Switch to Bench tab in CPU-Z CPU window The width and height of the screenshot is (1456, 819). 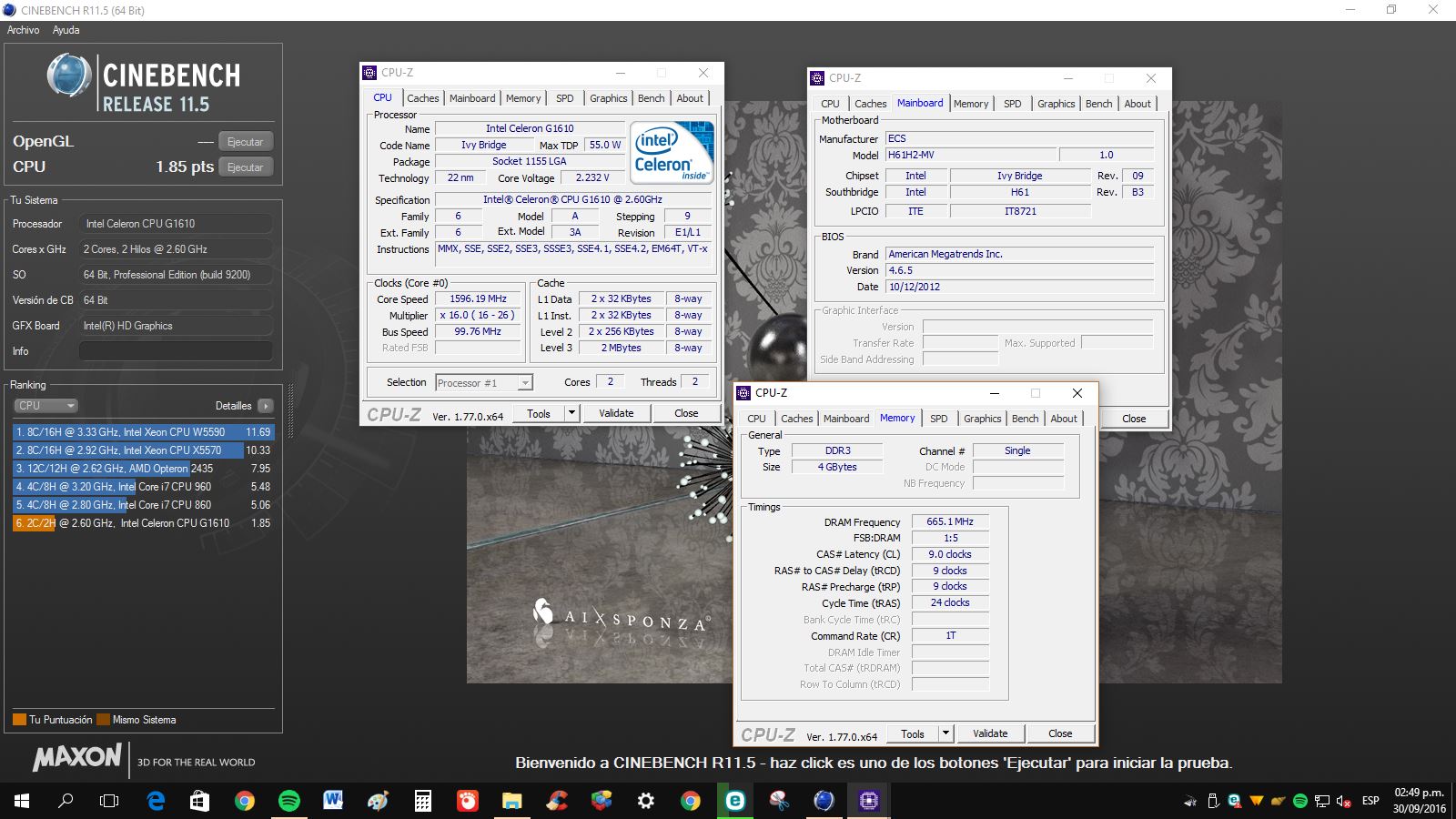tap(651, 98)
